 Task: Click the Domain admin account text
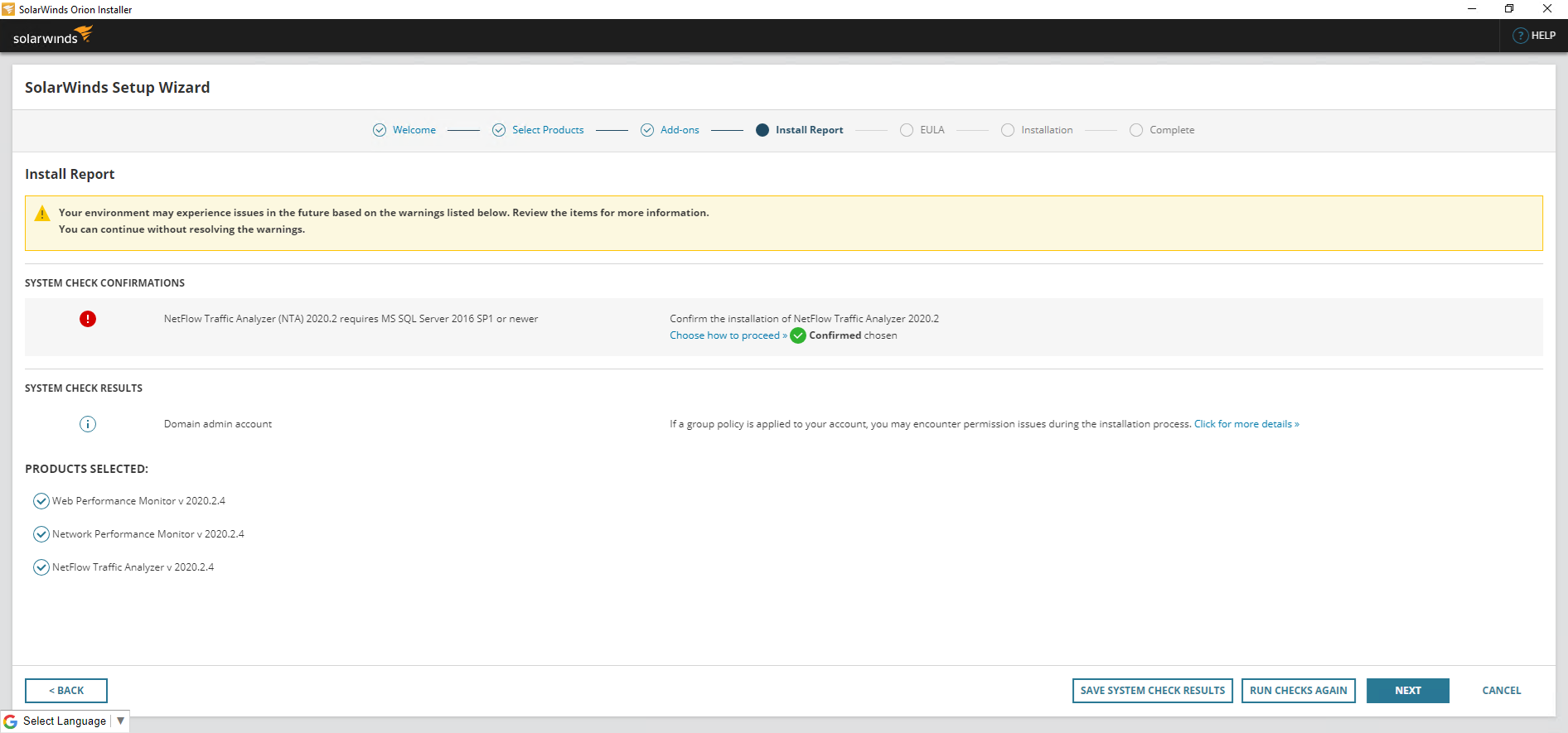(218, 424)
